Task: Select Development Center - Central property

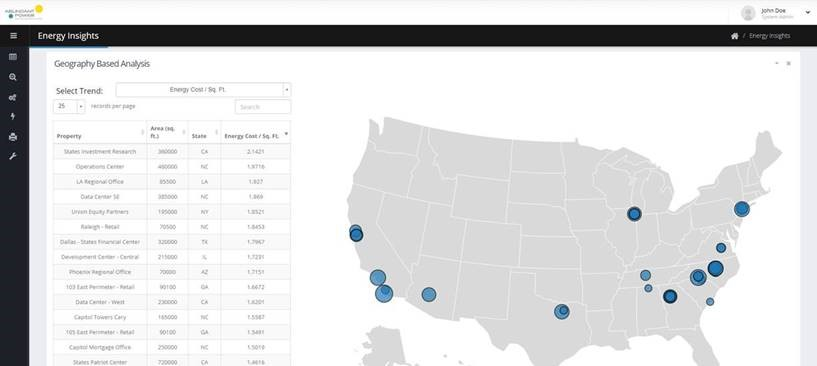Action: coord(100,257)
